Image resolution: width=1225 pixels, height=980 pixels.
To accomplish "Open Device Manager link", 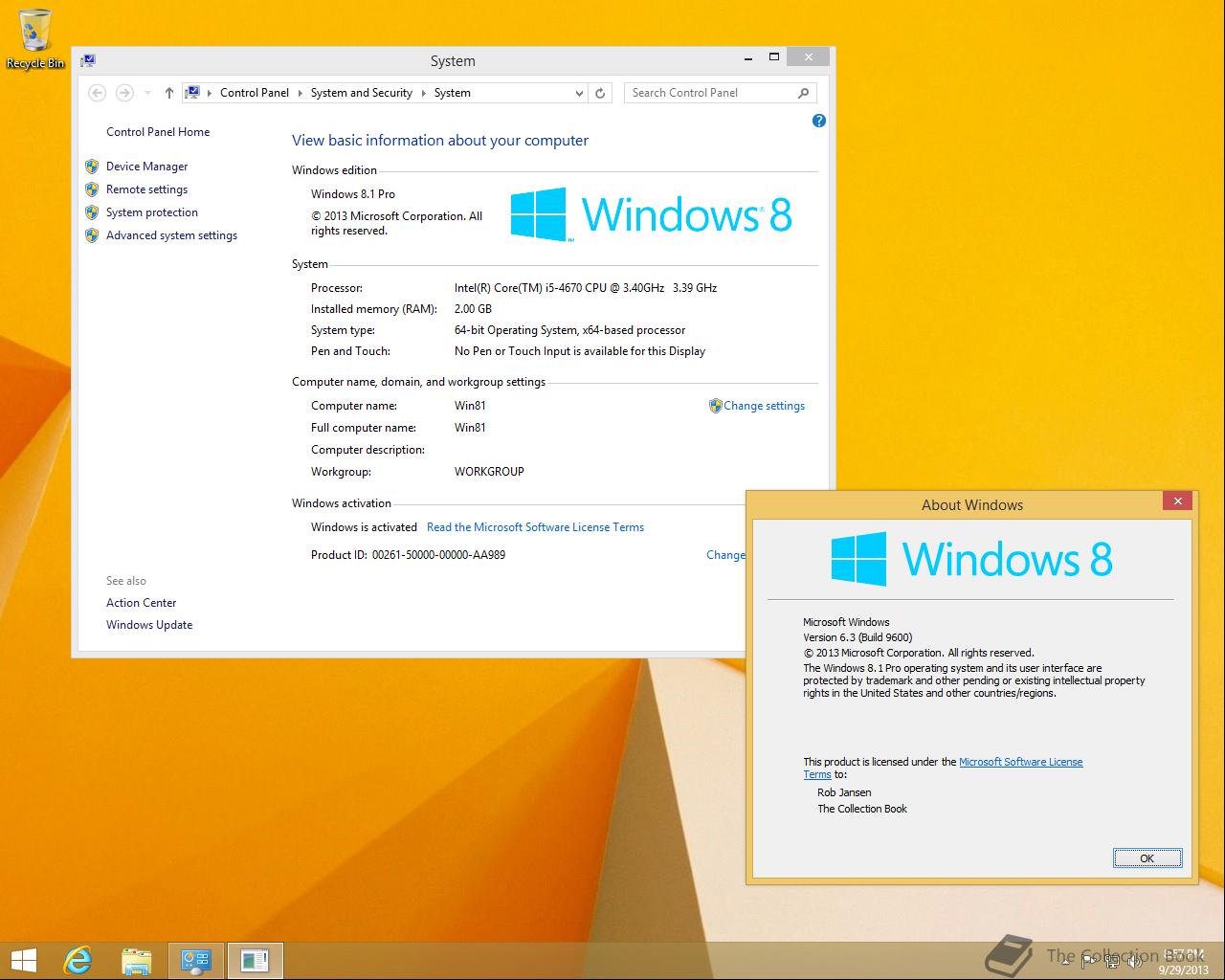I will pos(147,167).
